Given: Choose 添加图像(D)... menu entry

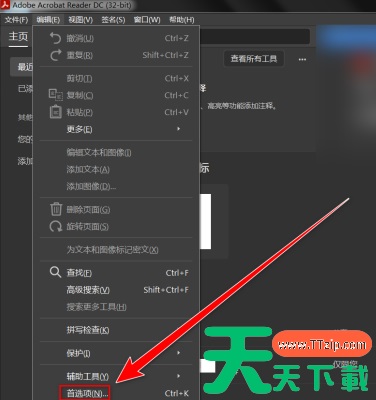Looking at the screenshot, I should [x=116, y=186].
